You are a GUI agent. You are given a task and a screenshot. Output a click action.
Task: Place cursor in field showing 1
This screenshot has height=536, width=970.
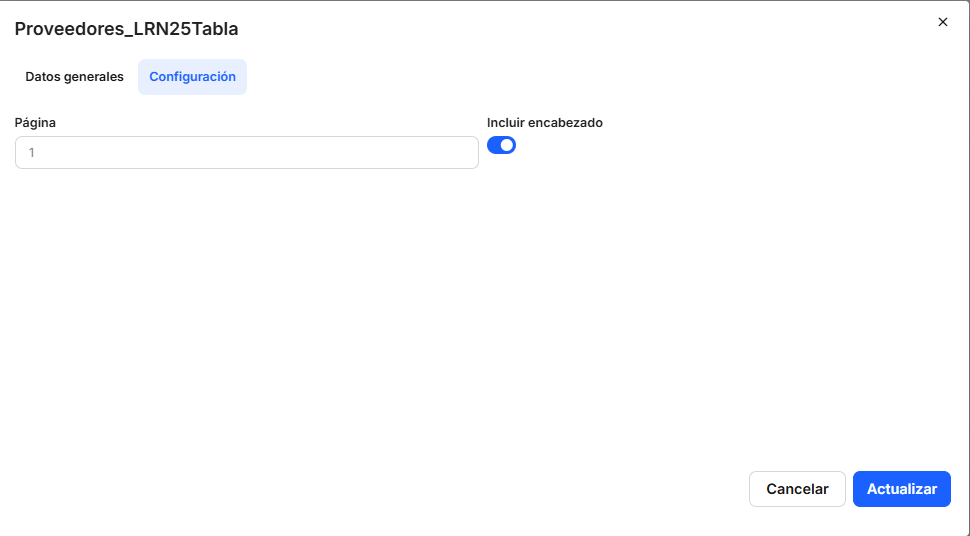(x=246, y=153)
